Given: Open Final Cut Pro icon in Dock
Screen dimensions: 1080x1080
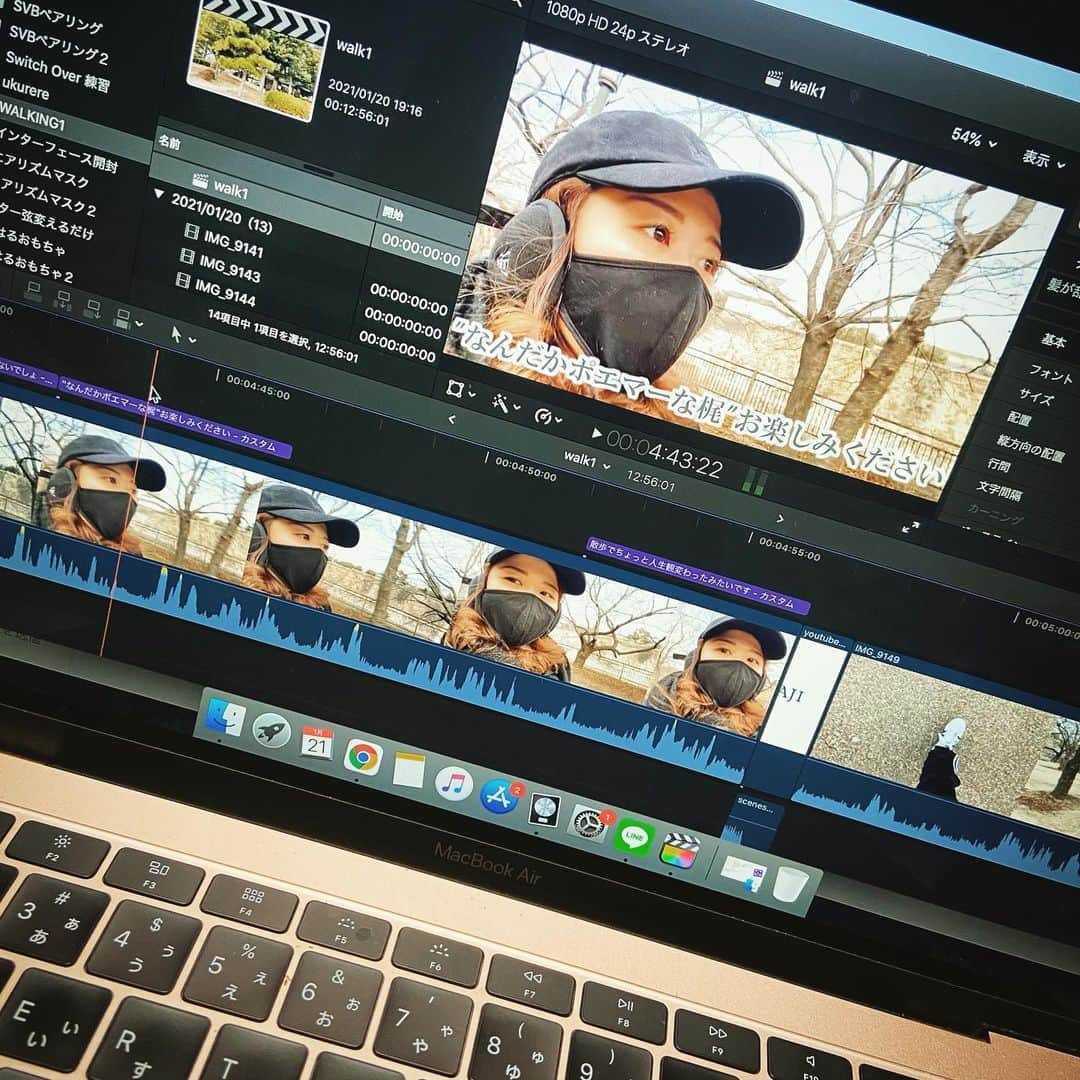Looking at the screenshot, I should pos(680,850).
